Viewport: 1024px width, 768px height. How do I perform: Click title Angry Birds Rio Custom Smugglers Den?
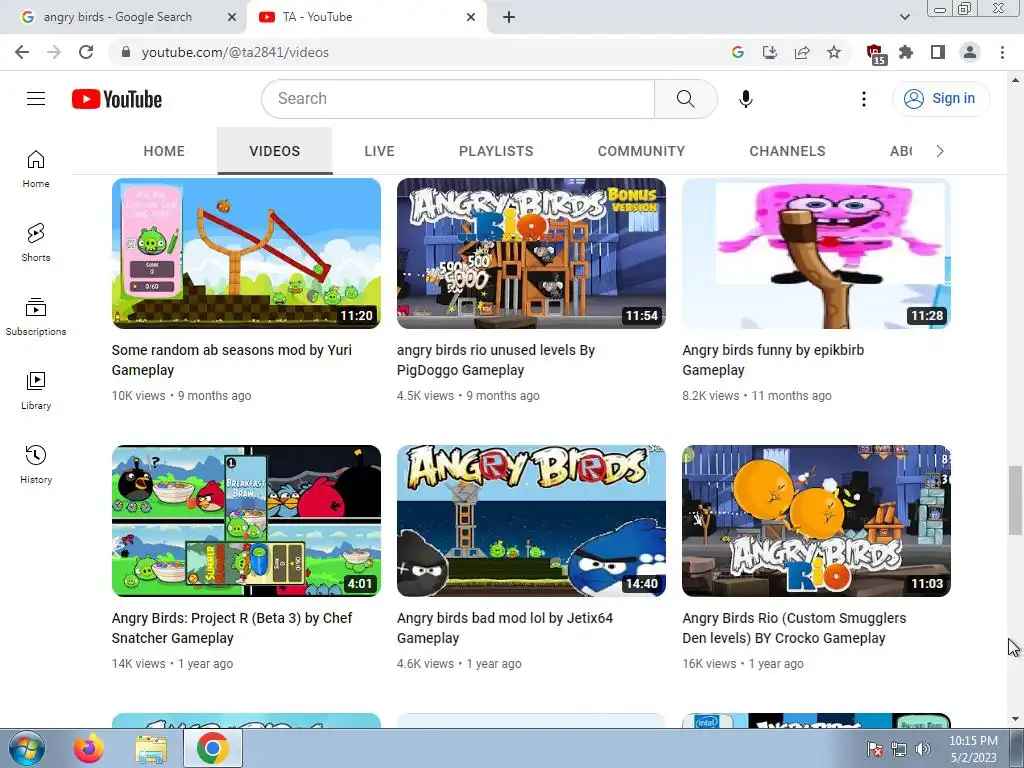tap(794, 628)
